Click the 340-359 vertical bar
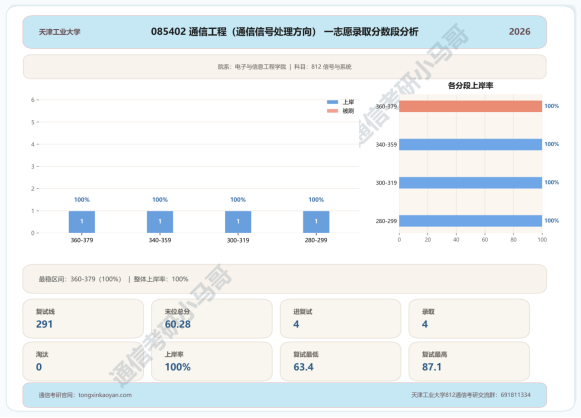The width and height of the screenshot is (581, 418). [160, 222]
